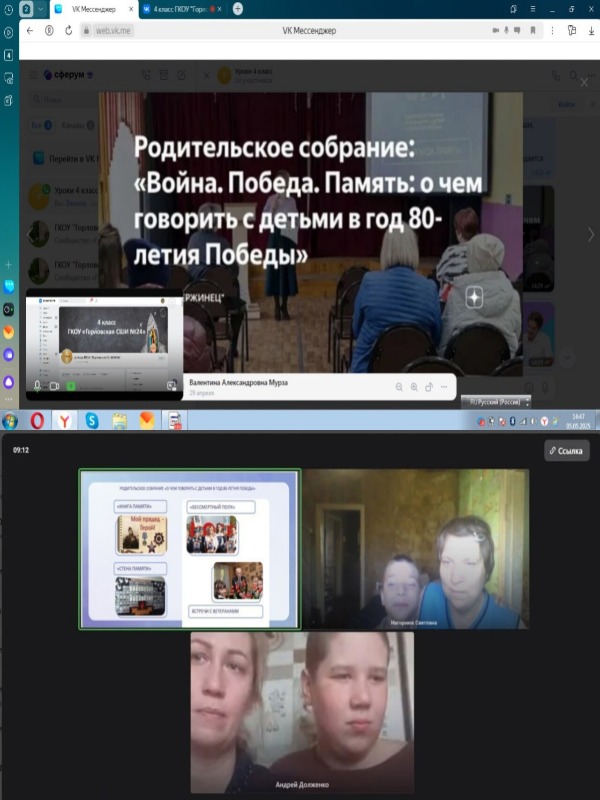Switch to the VK Мессенджер tab
The height and width of the screenshot is (800, 600).
[94, 9]
